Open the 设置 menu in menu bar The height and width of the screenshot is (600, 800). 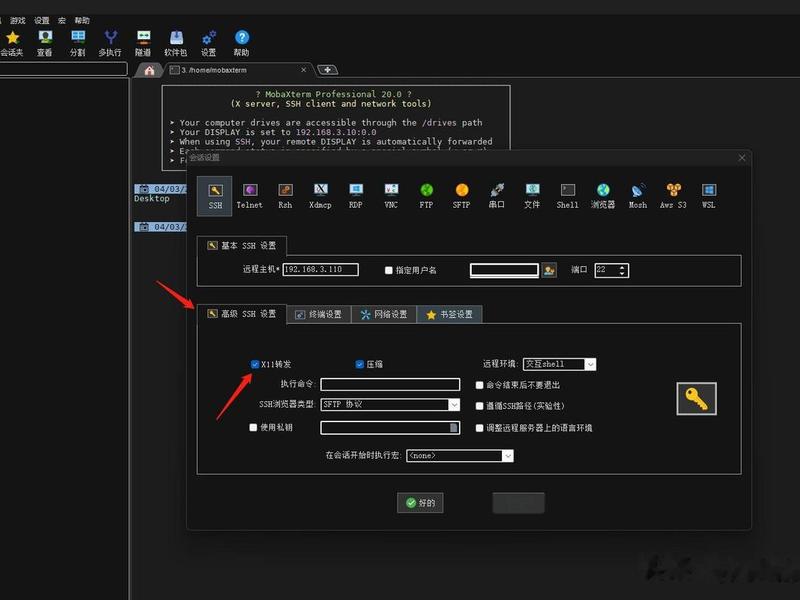[x=42, y=20]
